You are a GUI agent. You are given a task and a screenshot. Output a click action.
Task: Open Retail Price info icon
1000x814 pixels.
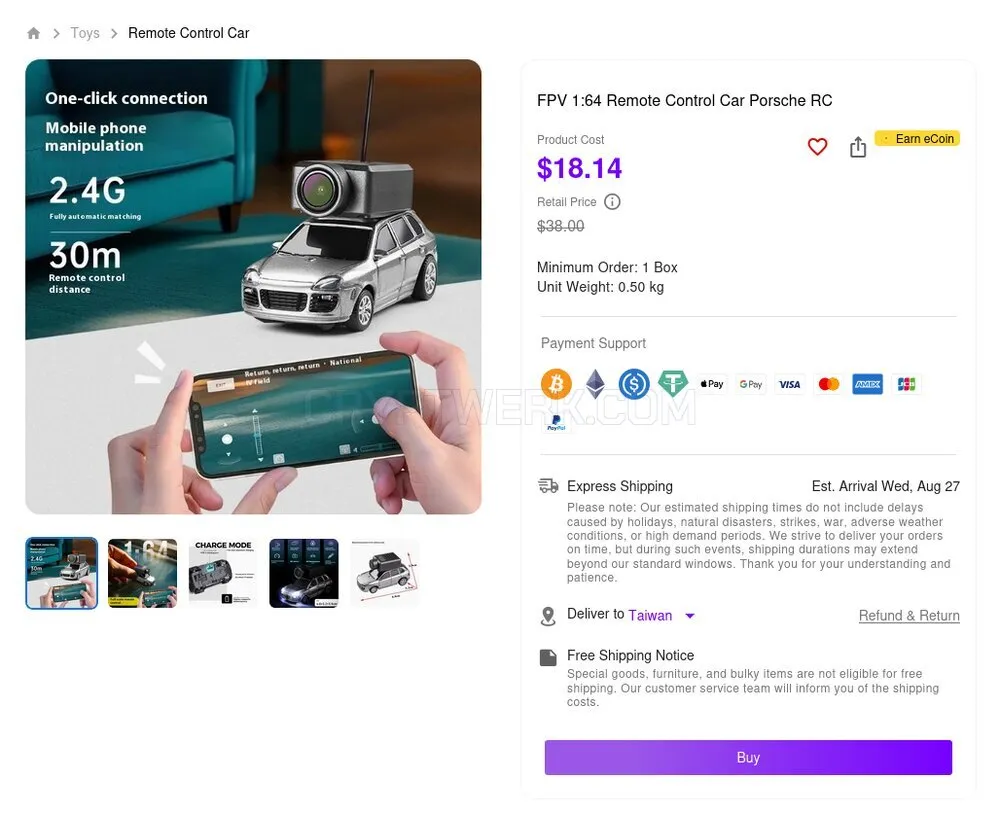612,202
